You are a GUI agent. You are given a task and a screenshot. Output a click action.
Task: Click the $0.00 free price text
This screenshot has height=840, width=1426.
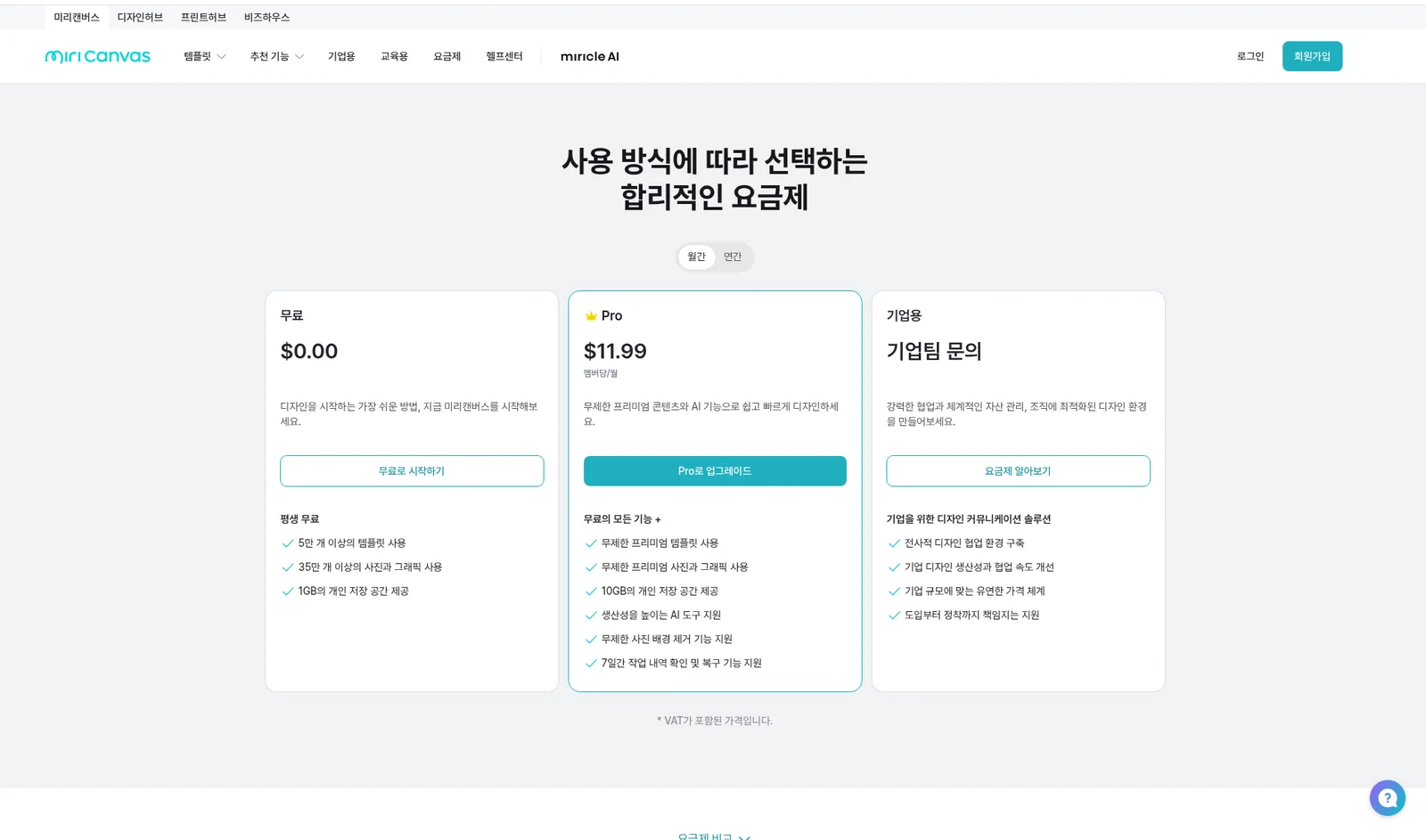tap(309, 351)
